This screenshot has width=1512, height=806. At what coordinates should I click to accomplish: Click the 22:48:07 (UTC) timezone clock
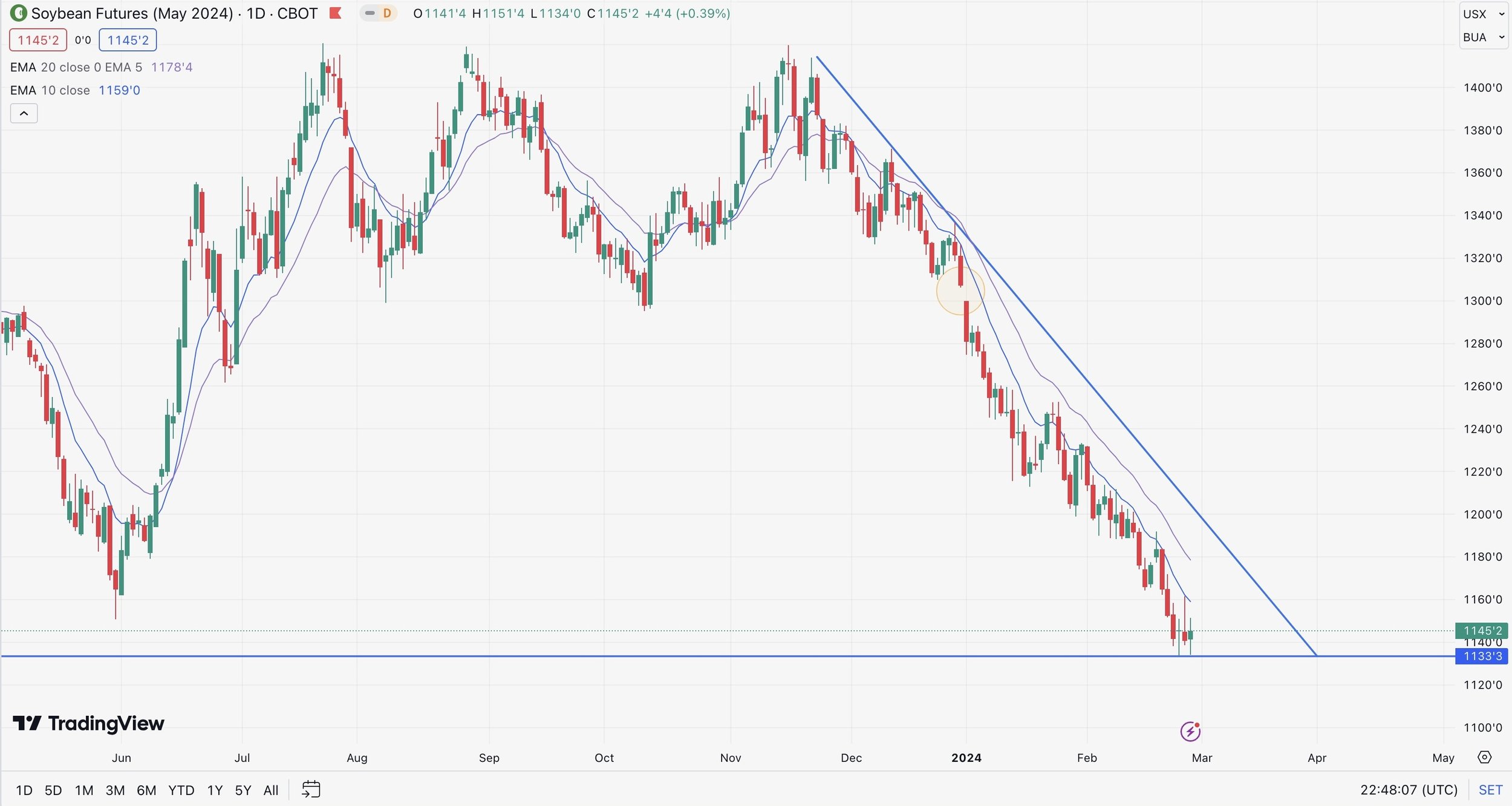[1409, 790]
